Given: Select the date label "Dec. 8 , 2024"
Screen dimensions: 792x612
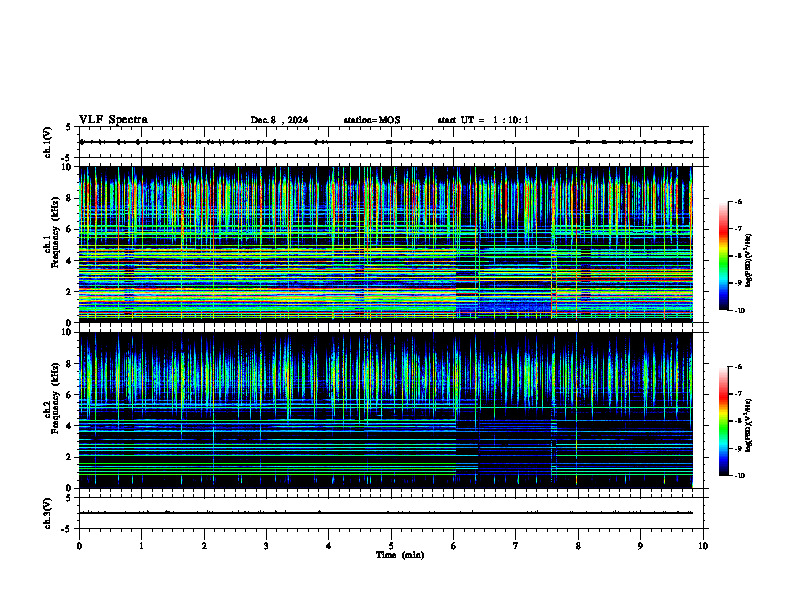Looking at the screenshot, I should 279,120.
